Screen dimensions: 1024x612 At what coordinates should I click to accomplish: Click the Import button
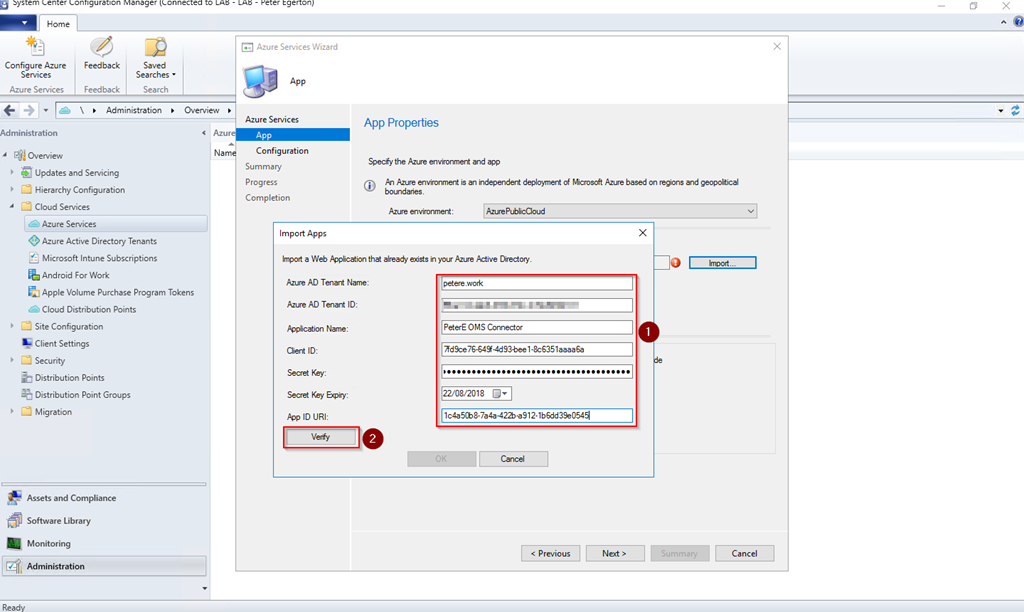(x=722, y=263)
